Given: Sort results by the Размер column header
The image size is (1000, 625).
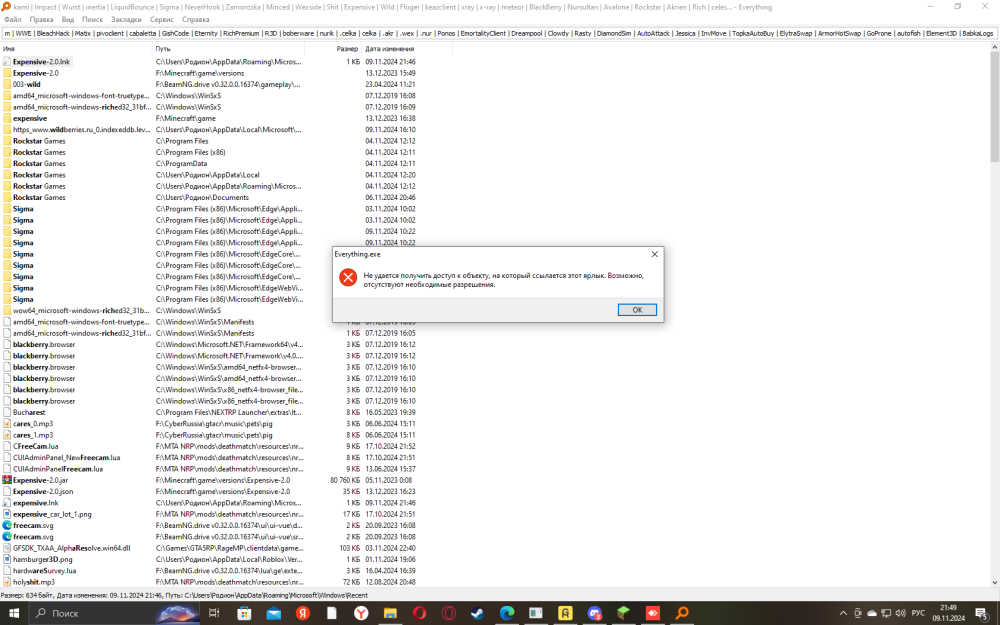Looking at the screenshot, I should (334, 48).
